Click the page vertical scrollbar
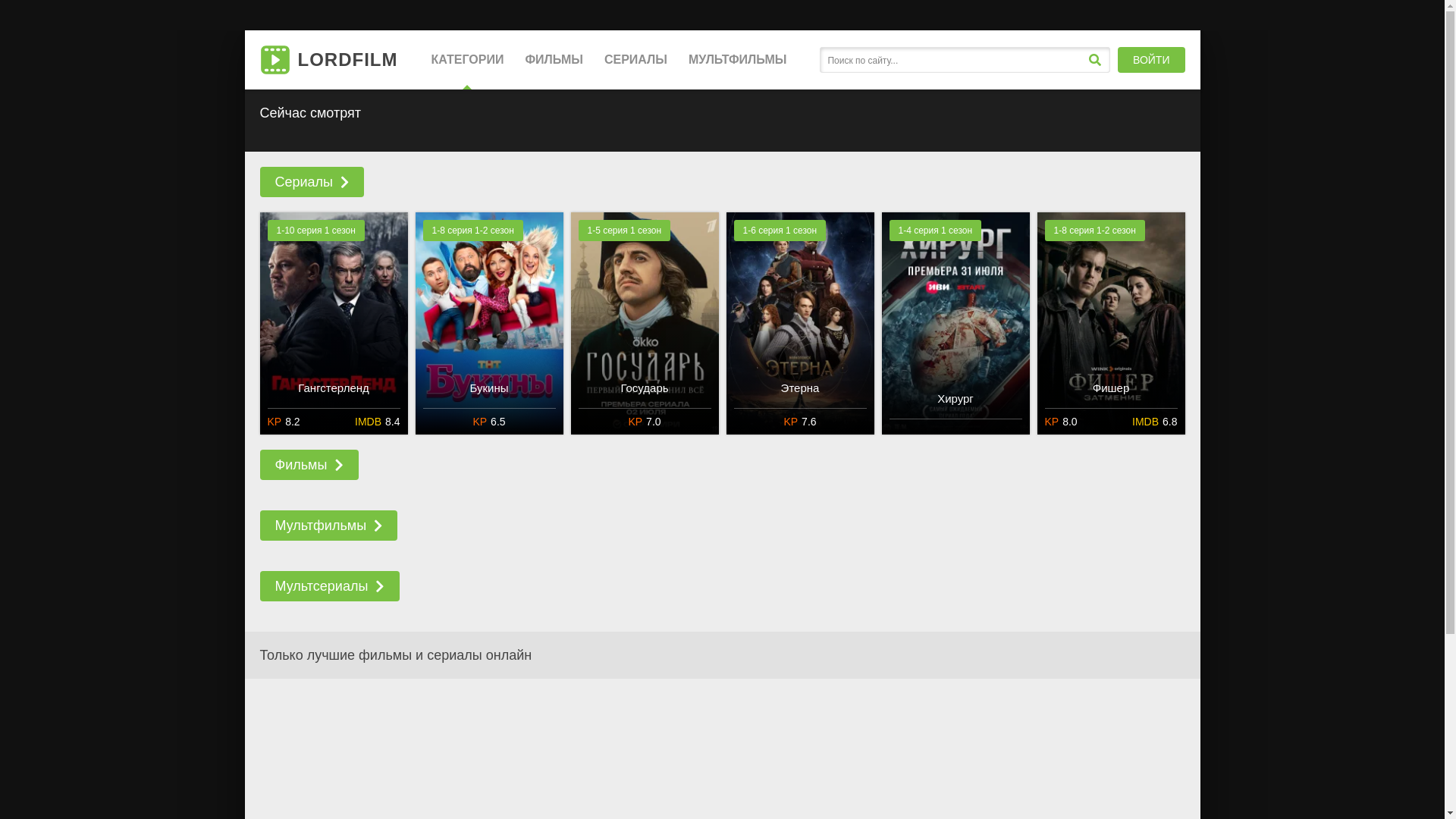 pyautogui.click(x=1450, y=409)
